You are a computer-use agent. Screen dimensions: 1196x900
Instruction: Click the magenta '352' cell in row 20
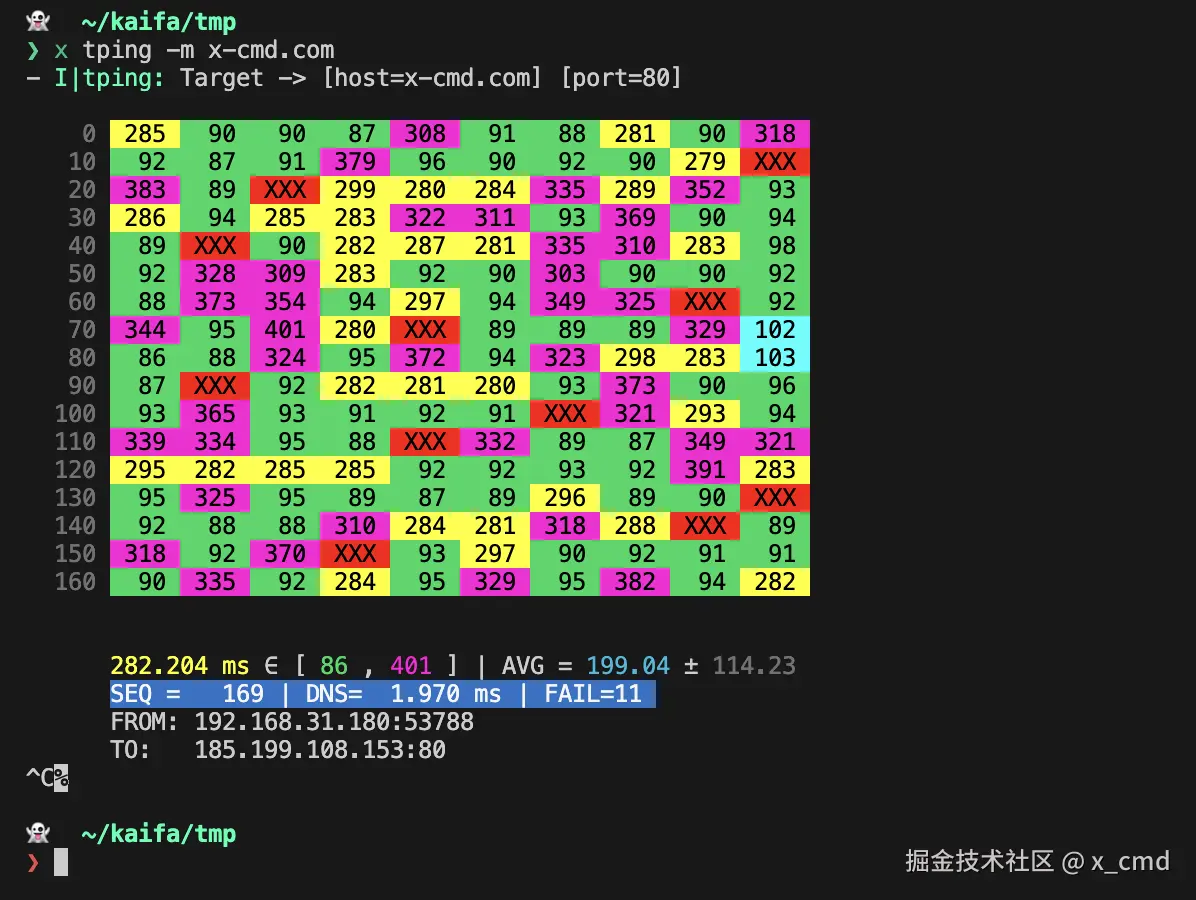(x=705, y=190)
